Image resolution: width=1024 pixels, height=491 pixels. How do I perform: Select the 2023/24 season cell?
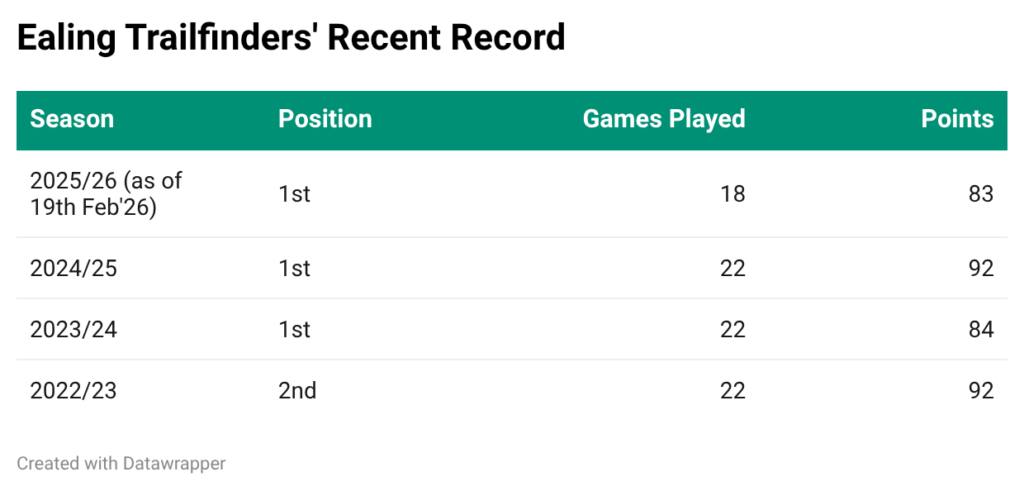[x=73, y=329]
